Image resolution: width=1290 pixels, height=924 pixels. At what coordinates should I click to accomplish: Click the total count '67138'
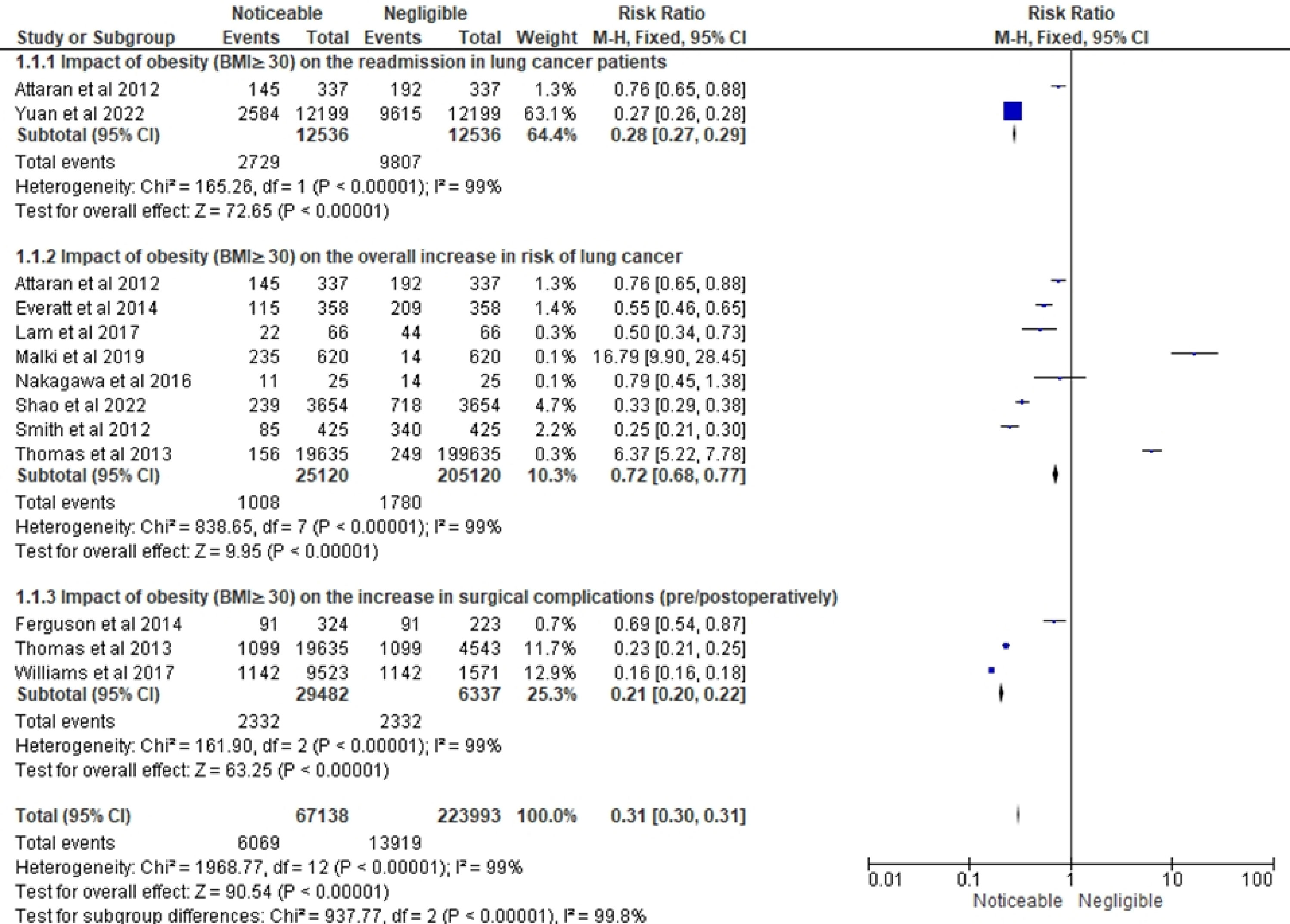[322, 816]
